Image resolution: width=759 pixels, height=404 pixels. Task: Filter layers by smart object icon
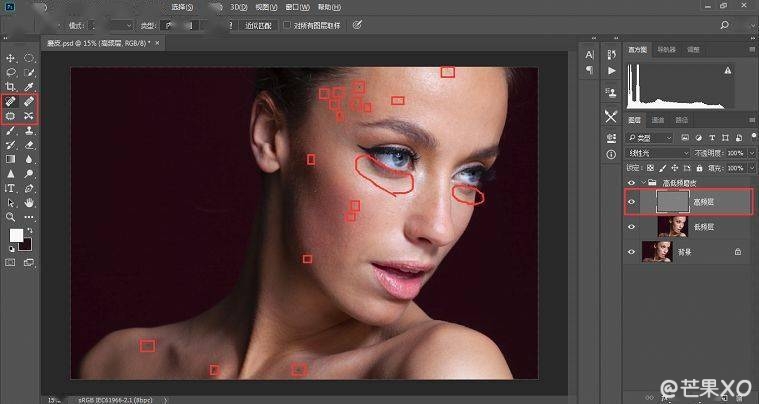pyautogui.click(x=739, y=138)
